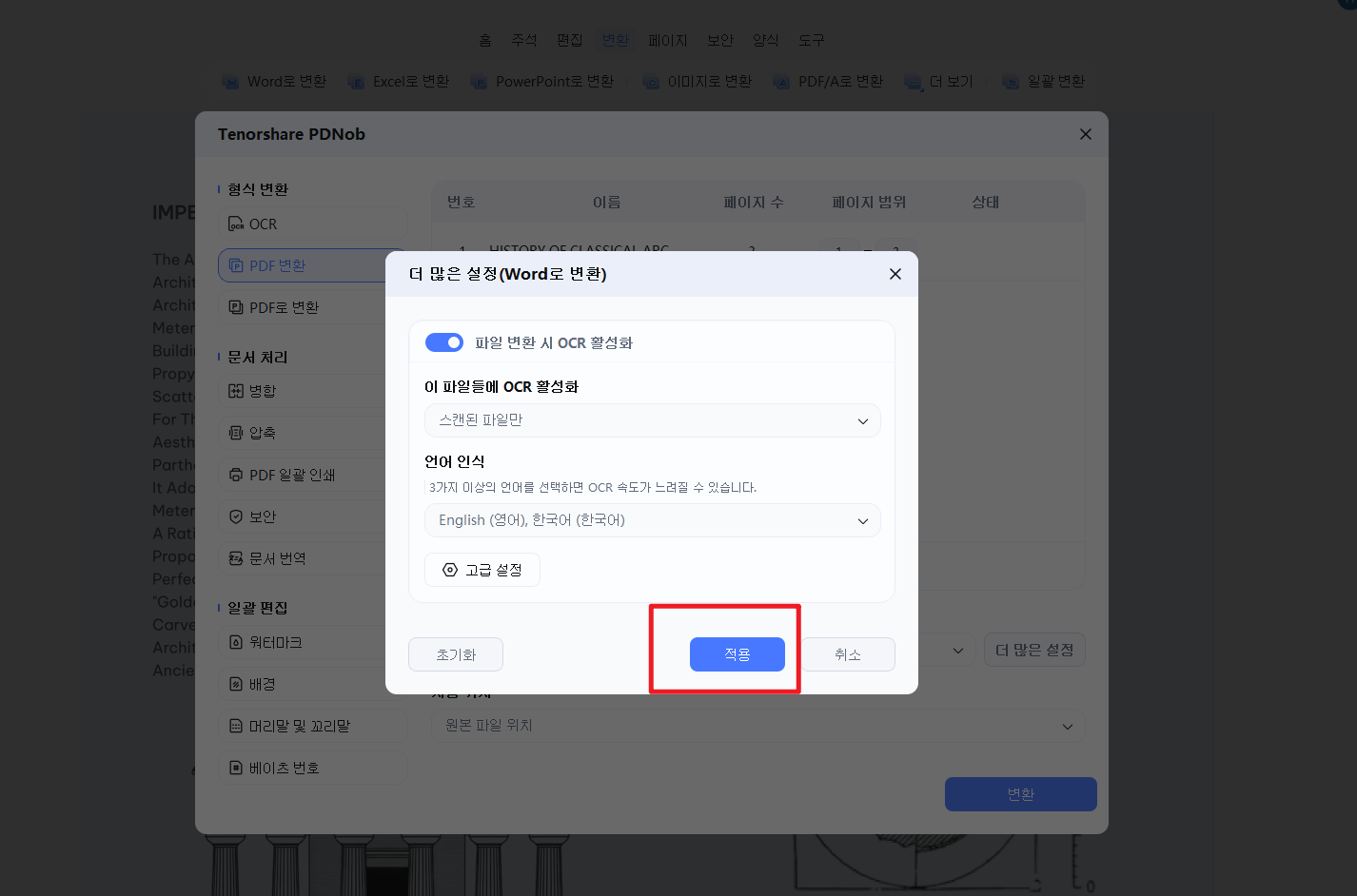This screenshot has width=1357, height=896.
Task: Open 머리말 및 꼬리말 header footer option
Action: 313,726
